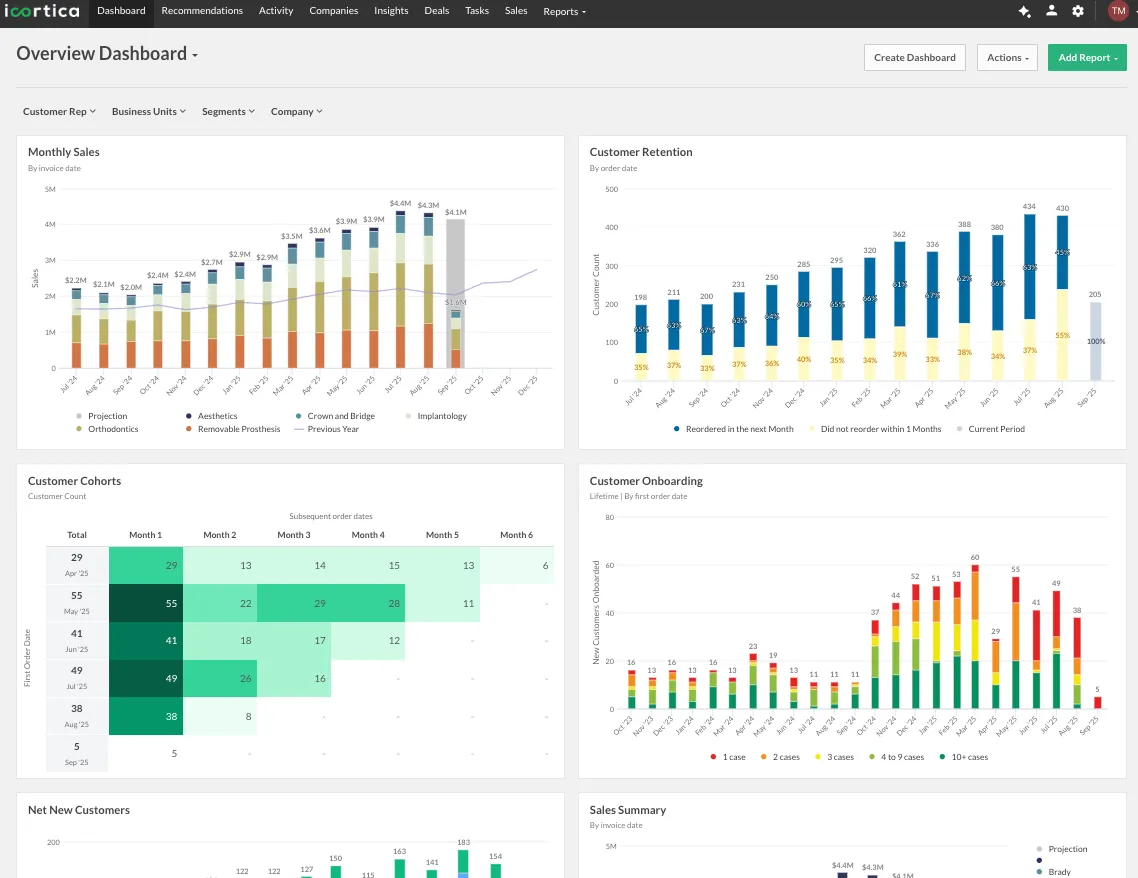Toggle the 3 cases legend item
1138x878 pixels.
[x=835, y=757]
